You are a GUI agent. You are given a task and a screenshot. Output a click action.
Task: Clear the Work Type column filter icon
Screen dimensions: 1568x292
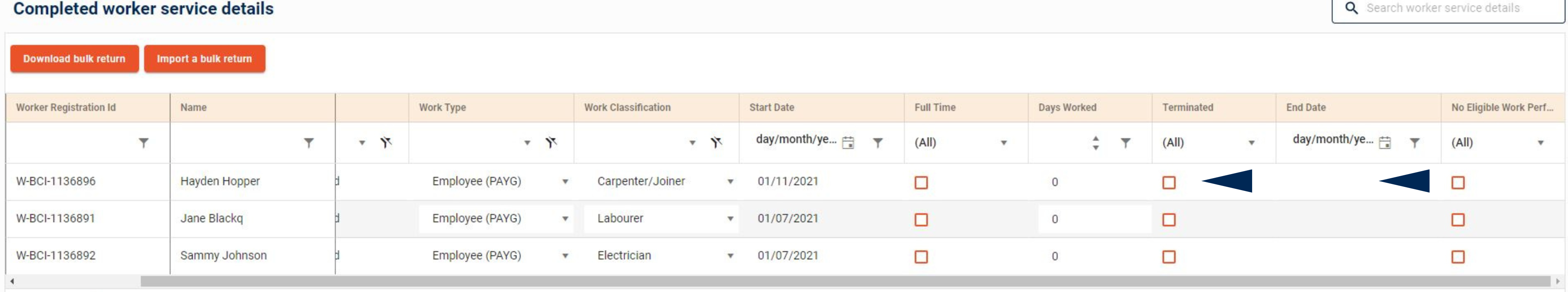click(551, 143)
